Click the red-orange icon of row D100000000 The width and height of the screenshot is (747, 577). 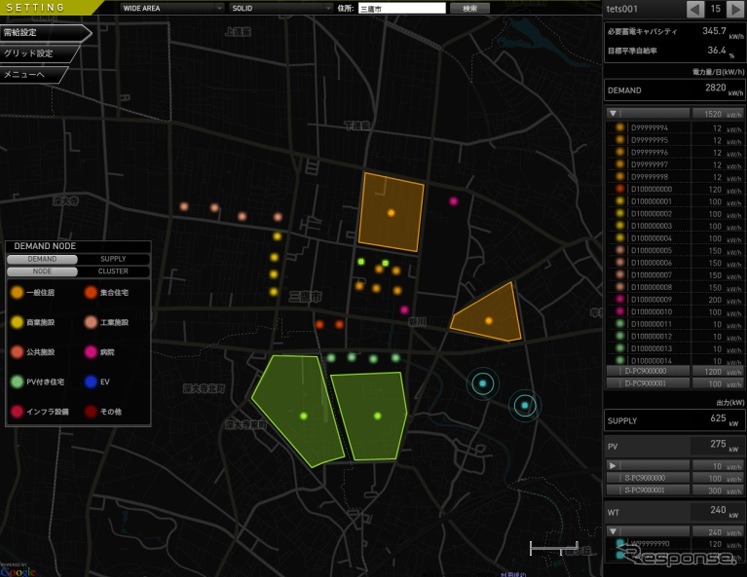(620, 189)
